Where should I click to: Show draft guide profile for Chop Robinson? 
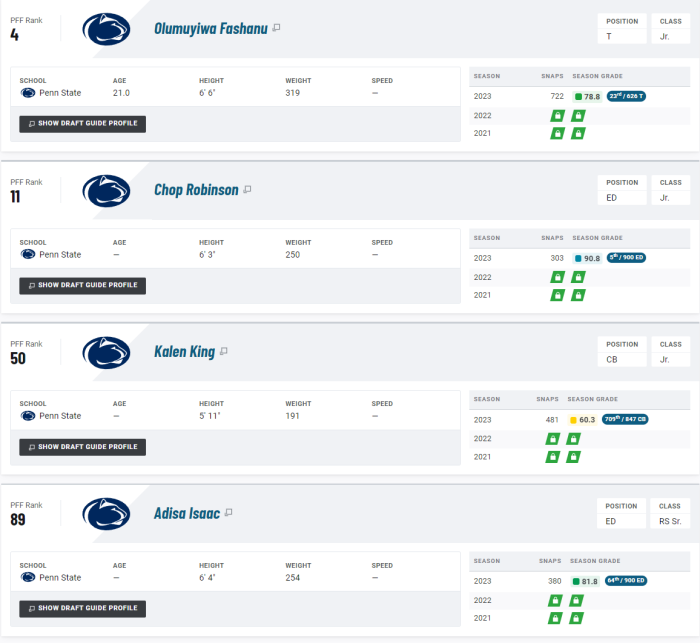coord(83,285)
